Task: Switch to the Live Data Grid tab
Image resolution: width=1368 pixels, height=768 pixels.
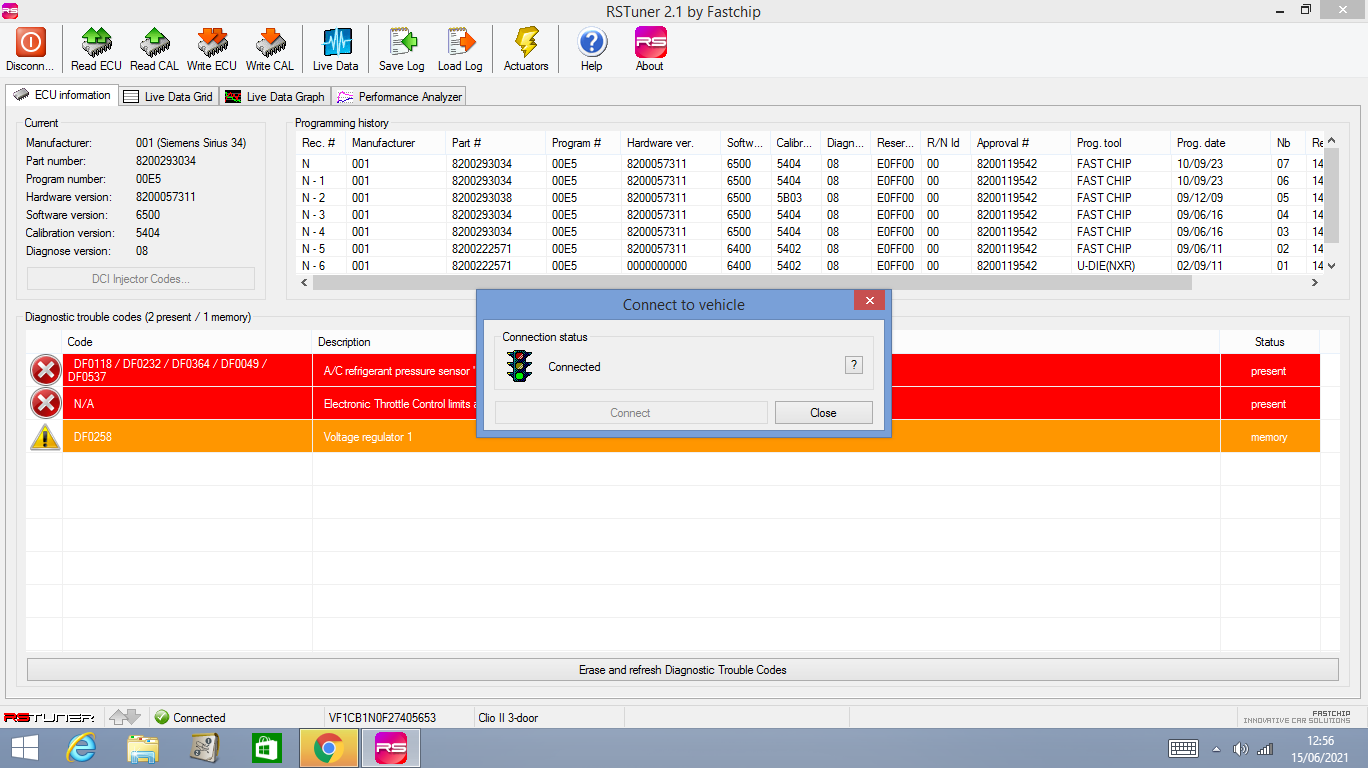Action: (x=168, y=97)
